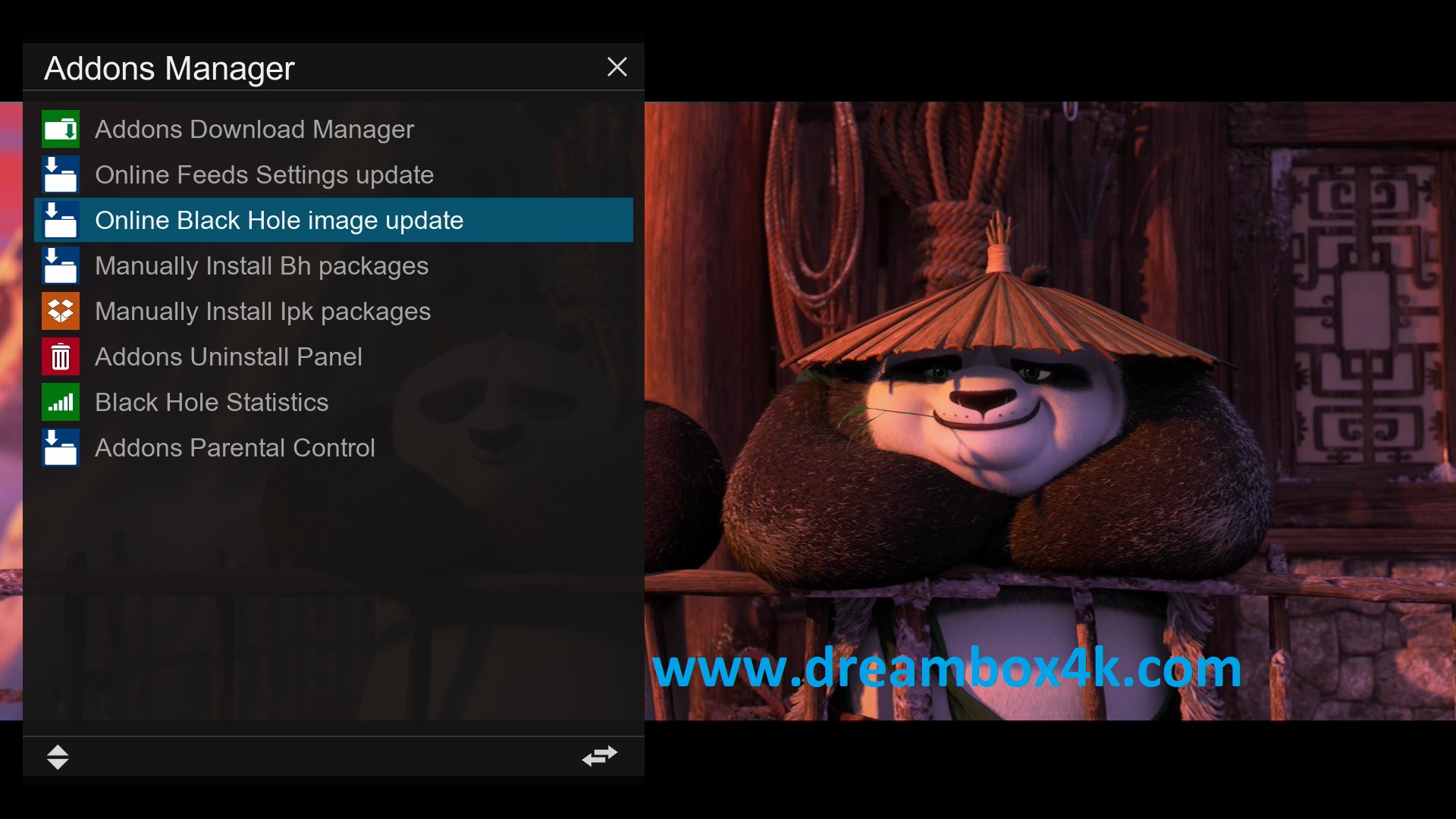Image resolution: width=1456 pixels, height=819 pixels.
Task: Click the red trash Uninstall Panel icon
Action: tap(61, 356)
